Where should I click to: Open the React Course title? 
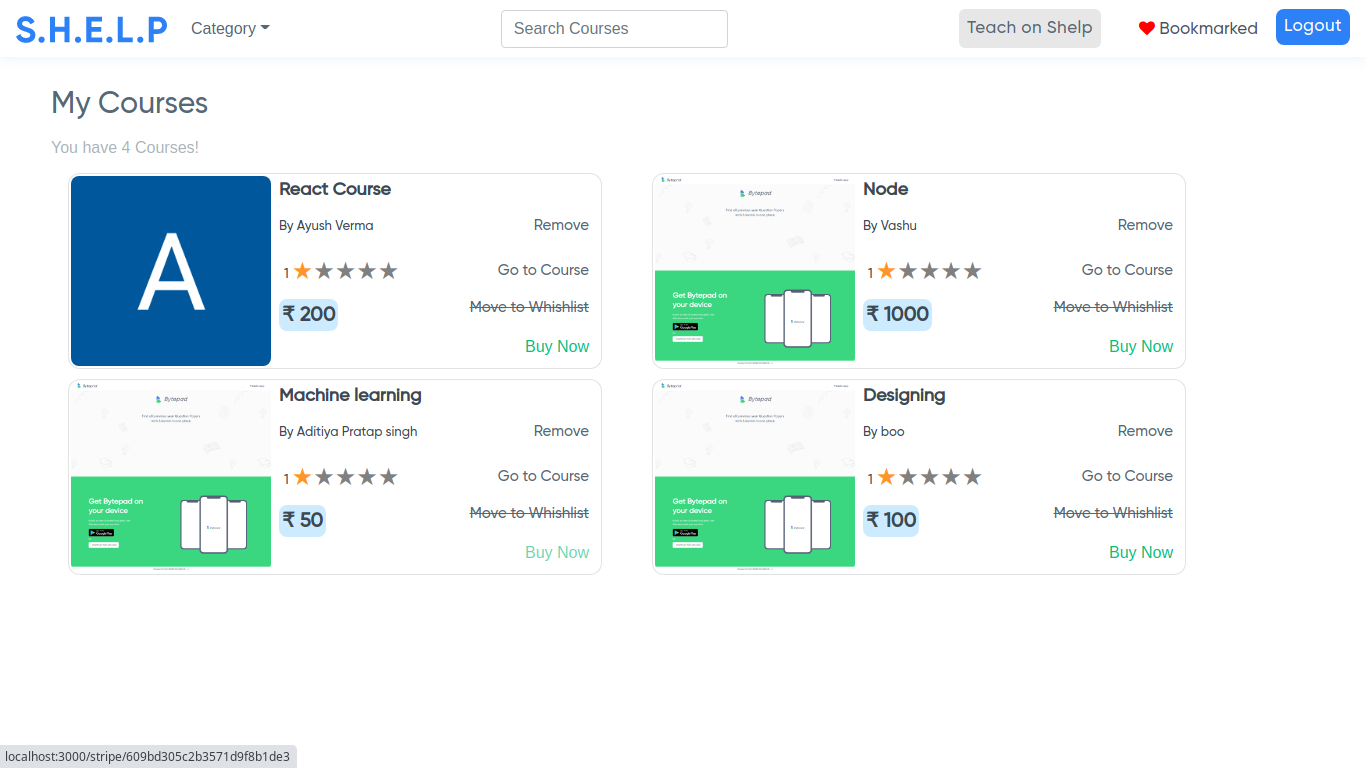click(x=335, y=189)
